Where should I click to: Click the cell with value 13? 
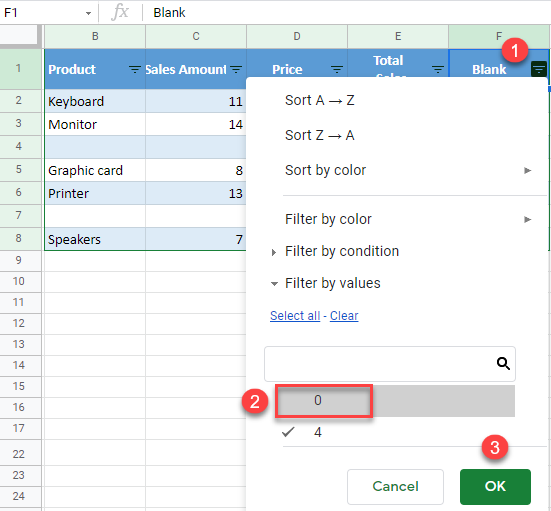click(196, 193)
